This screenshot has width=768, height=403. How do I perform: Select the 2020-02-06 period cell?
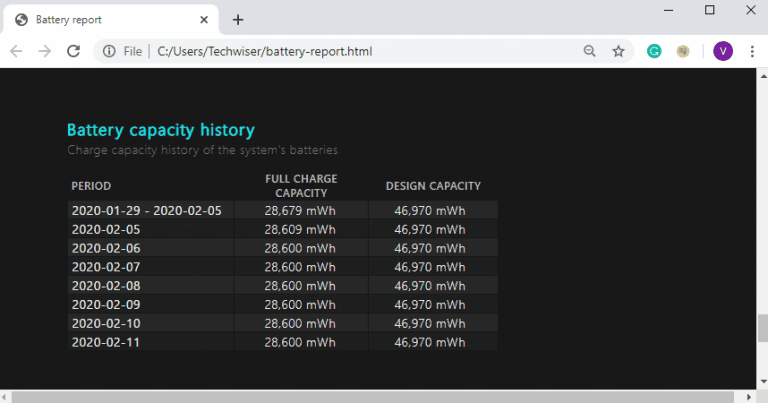point(150,248)
